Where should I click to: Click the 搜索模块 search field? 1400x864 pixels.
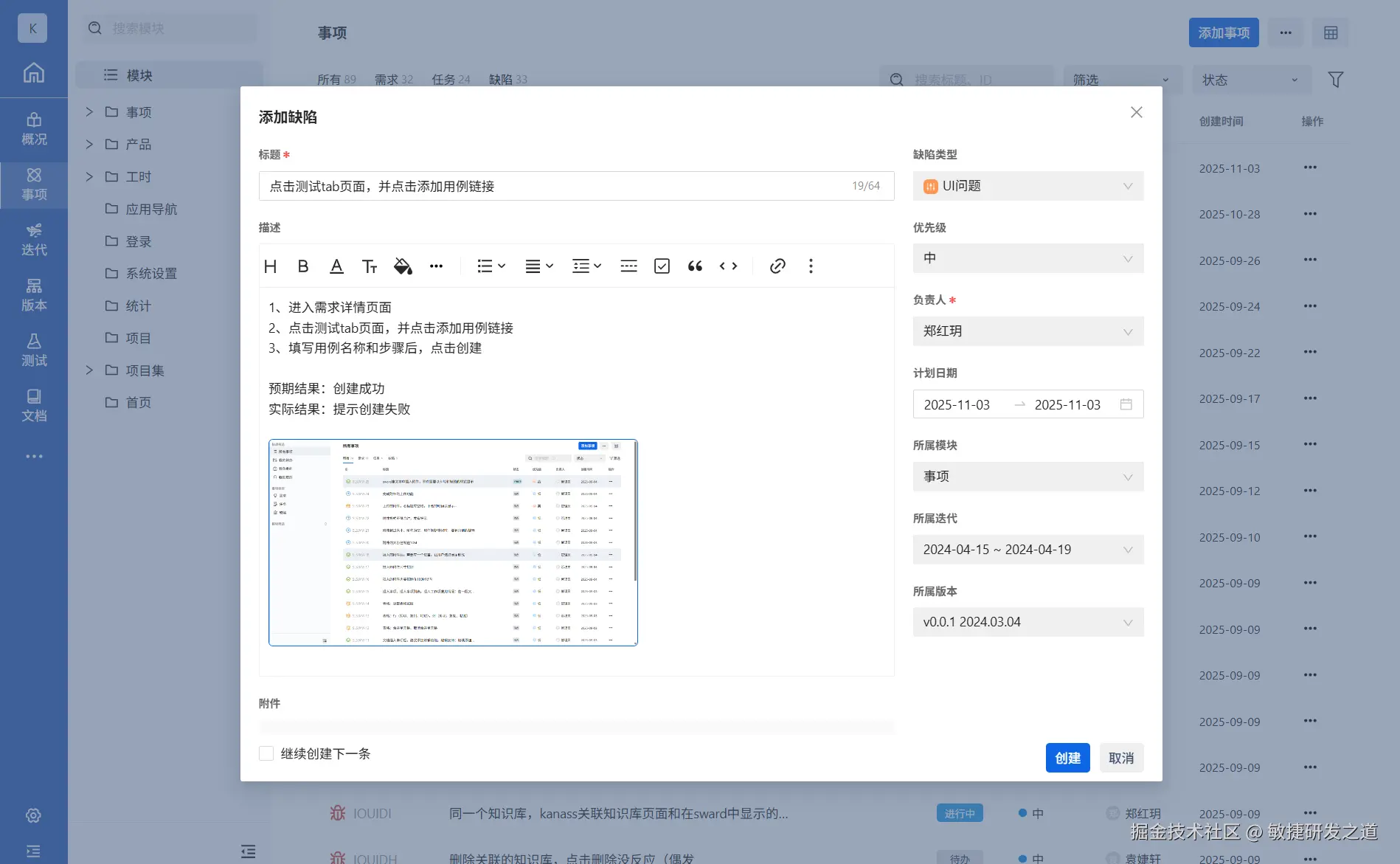point(170,28)
